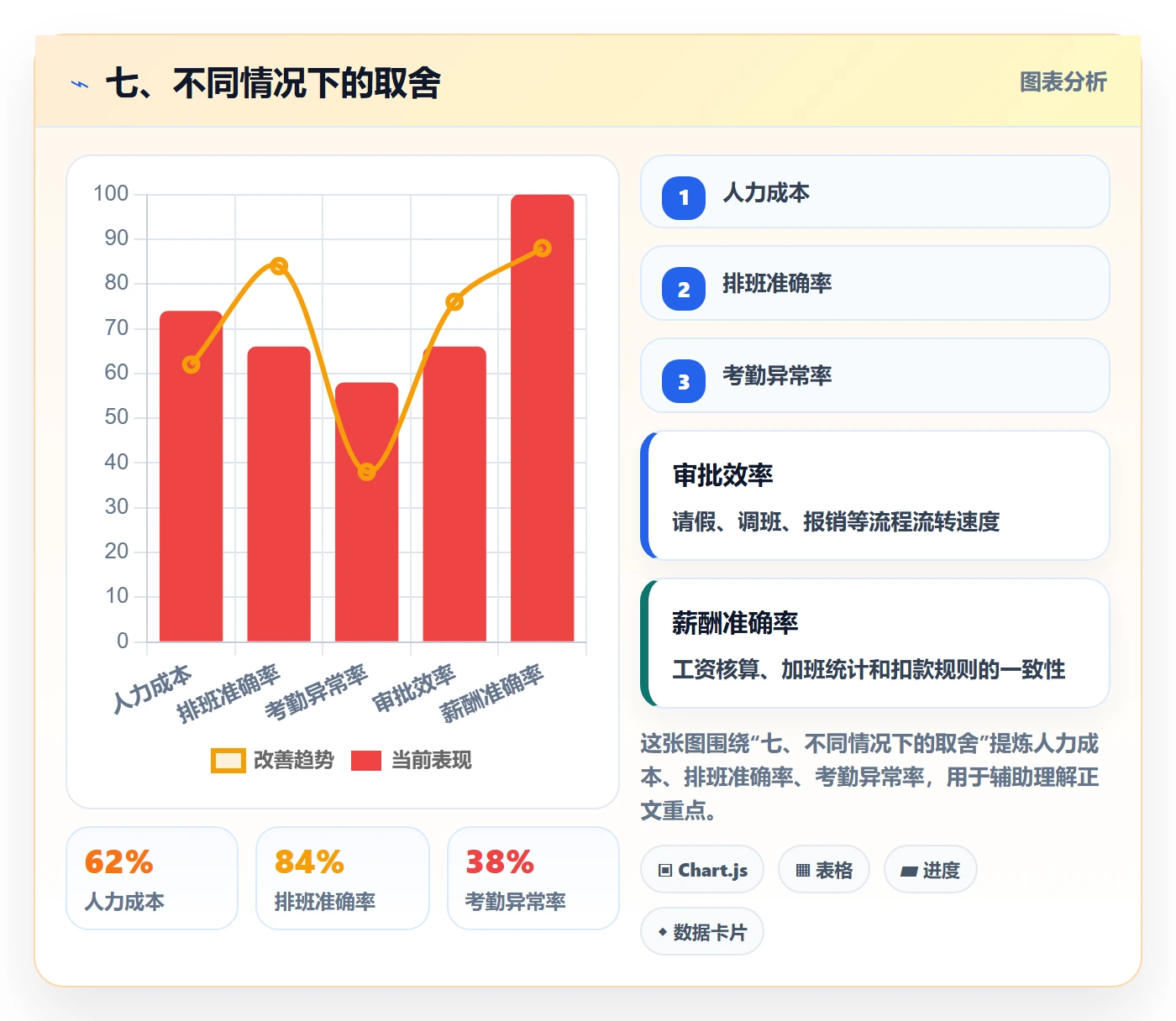The width and height of the screenshot is (1176, 1021).
Task: Click the trend line point above 排班准确率
Action: [x=279, y=266]
